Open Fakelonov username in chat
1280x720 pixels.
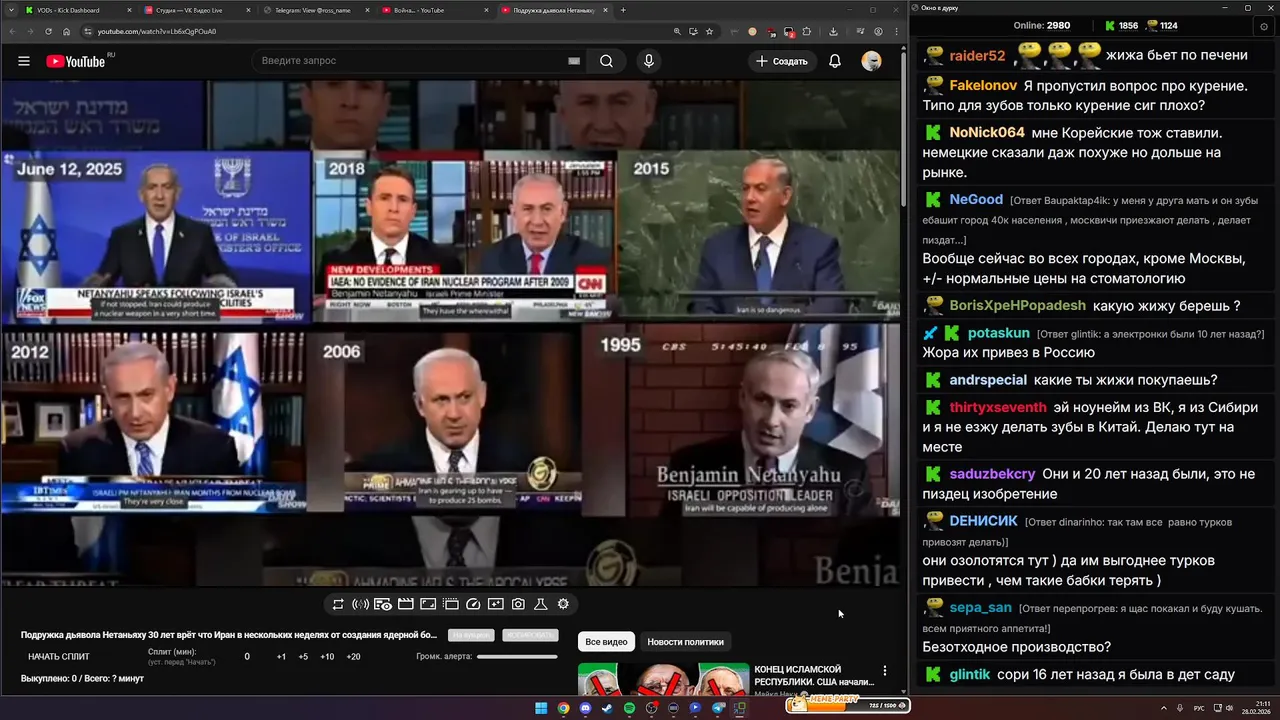point(983,86)
